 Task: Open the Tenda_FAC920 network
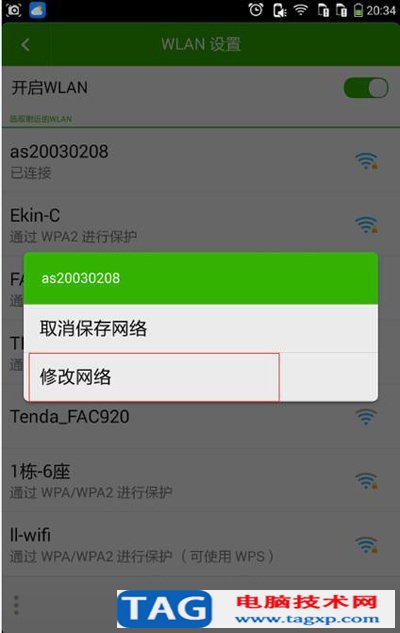[201, 417]
